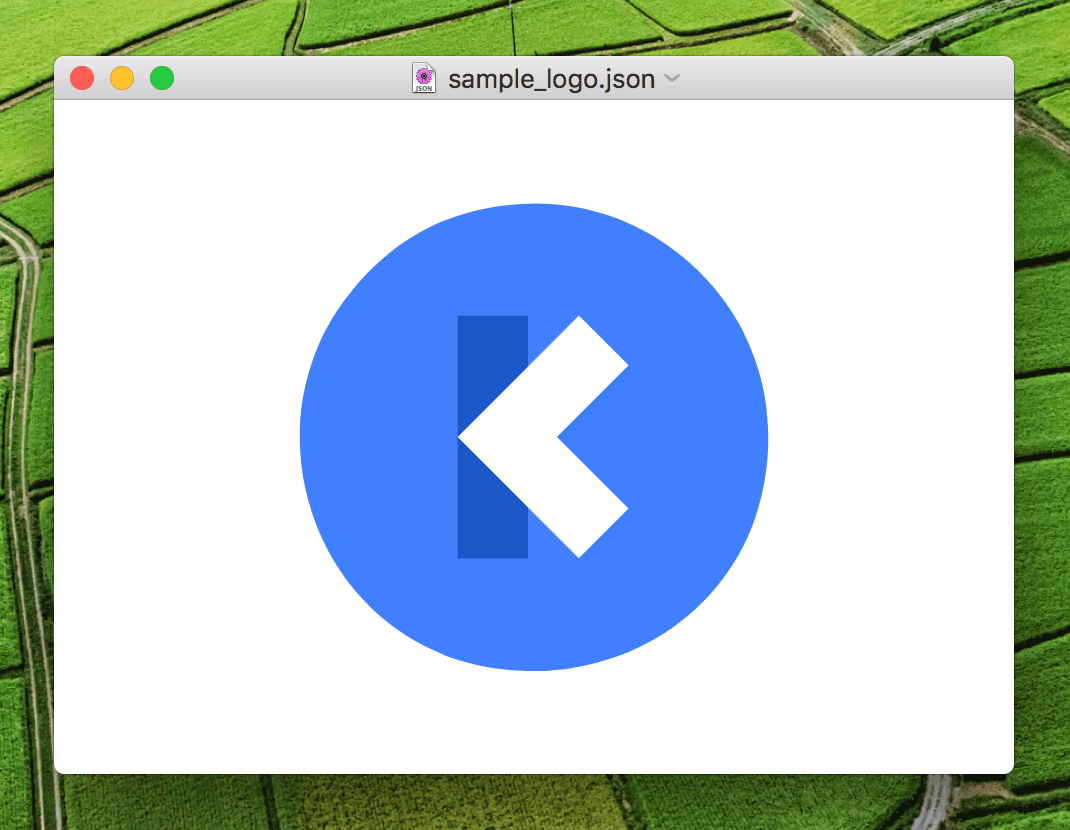Click the green rice field wallpaper on the left
Image resolution: width=1070 pixels, height=830 pixels.
25,400
